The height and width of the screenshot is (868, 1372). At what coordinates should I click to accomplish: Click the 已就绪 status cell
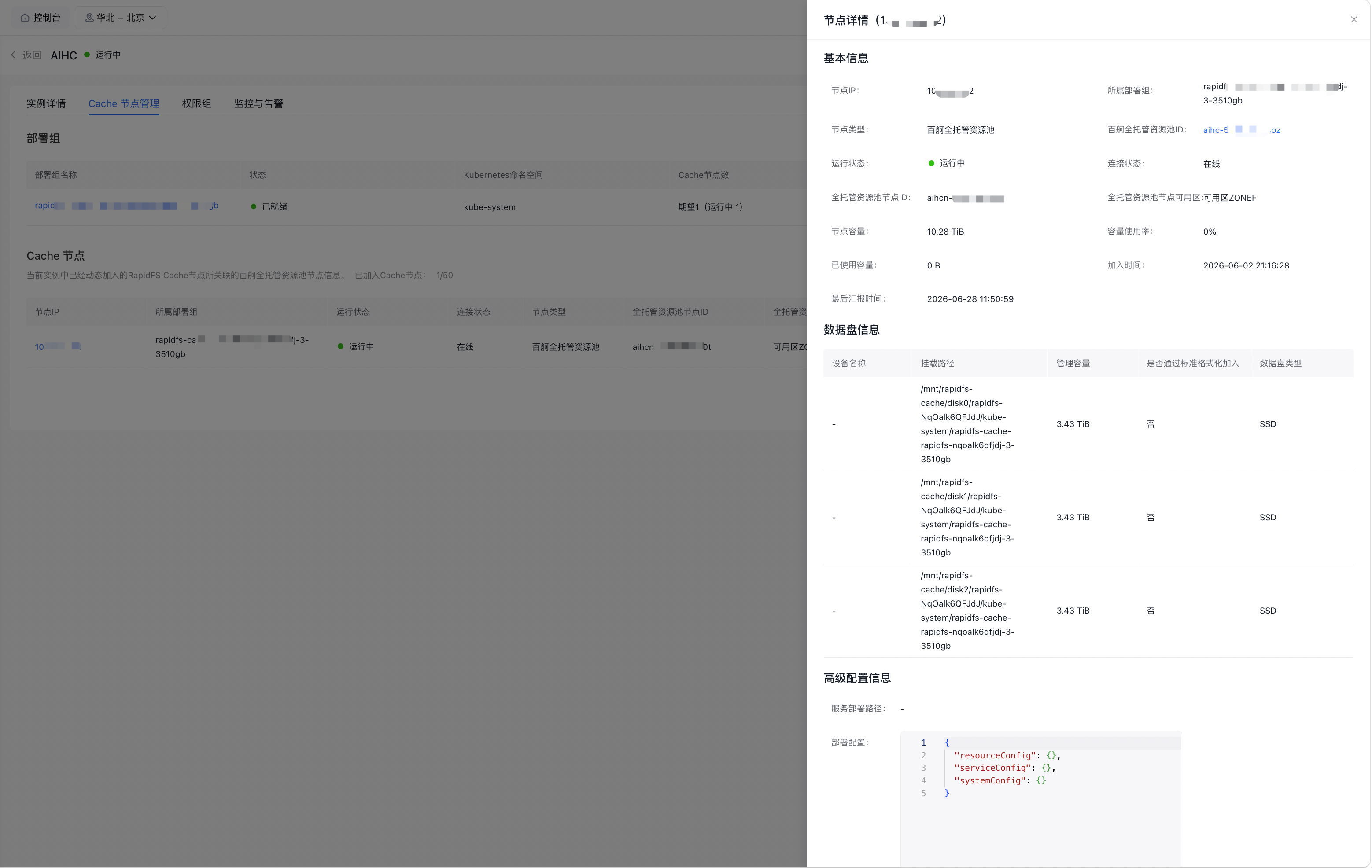click(x=269, y=207)
